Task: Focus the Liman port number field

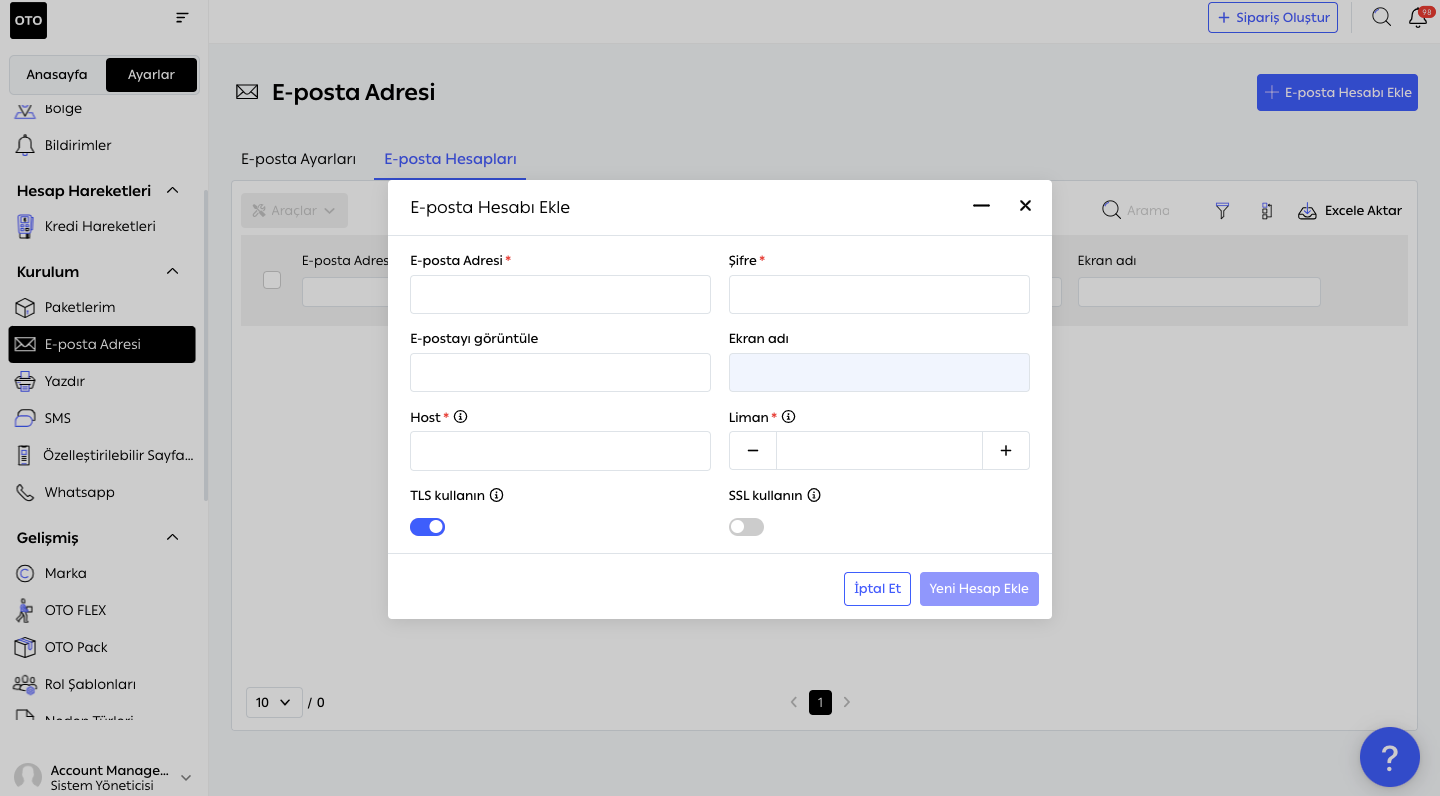Action: click(879, 451)
